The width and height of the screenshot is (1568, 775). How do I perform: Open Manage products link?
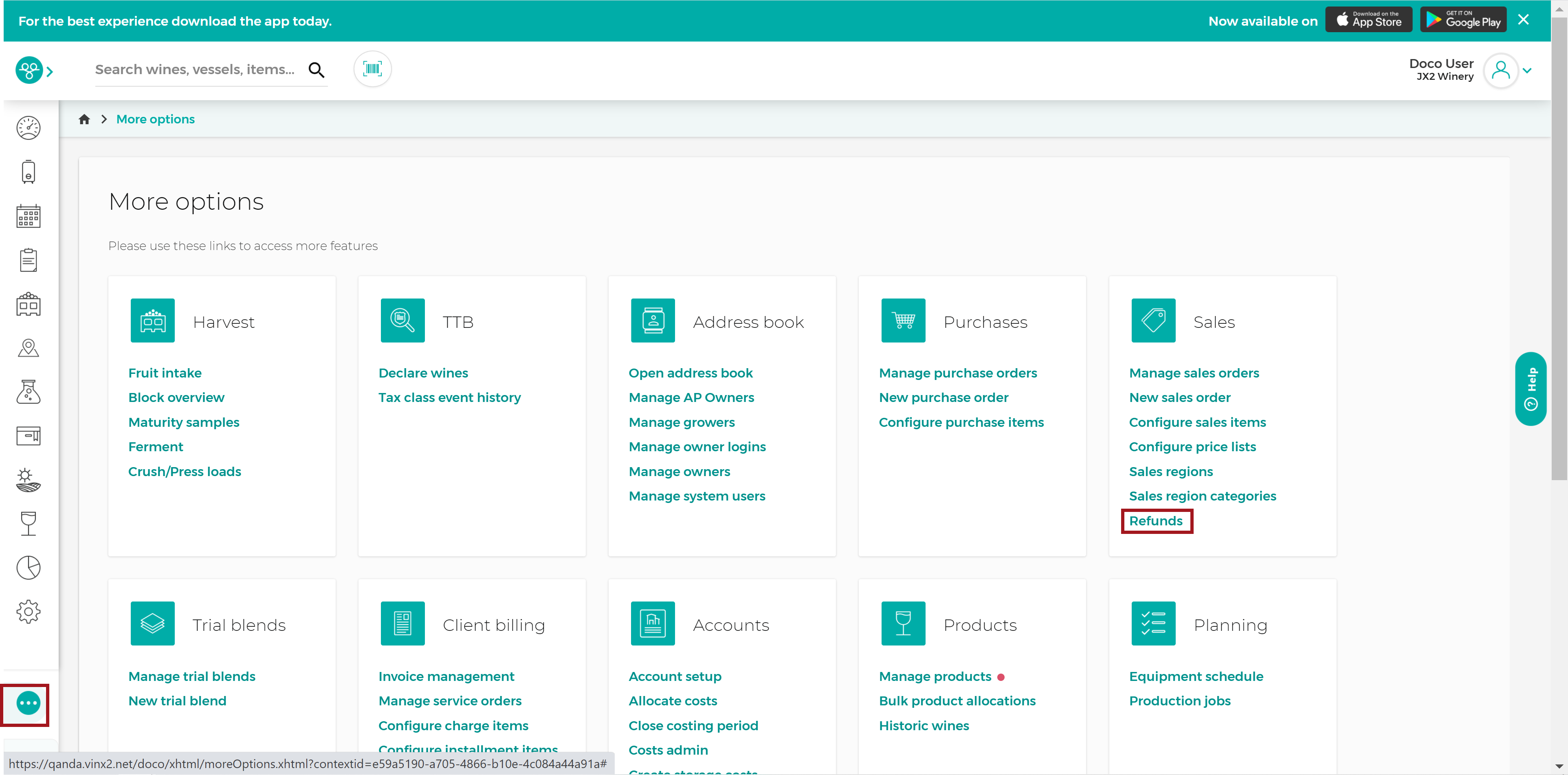(x=935, y=676)
